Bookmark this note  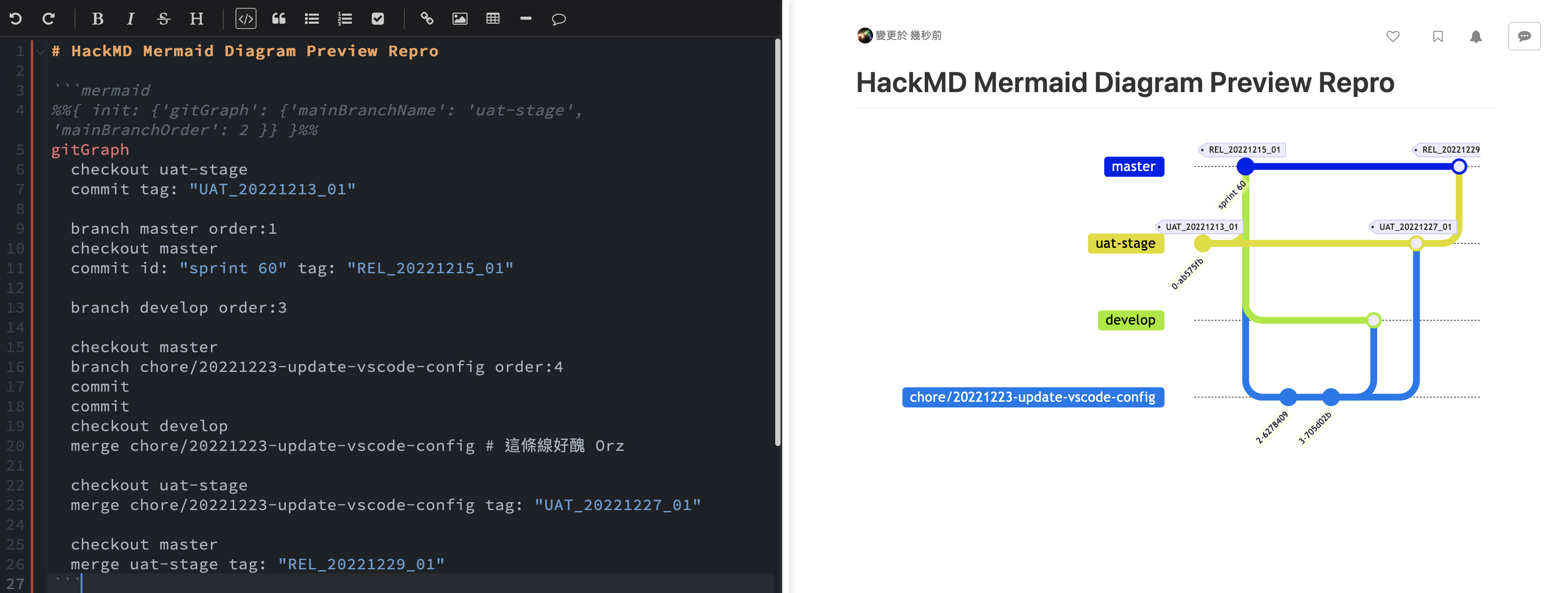(x=1438, y=36)
